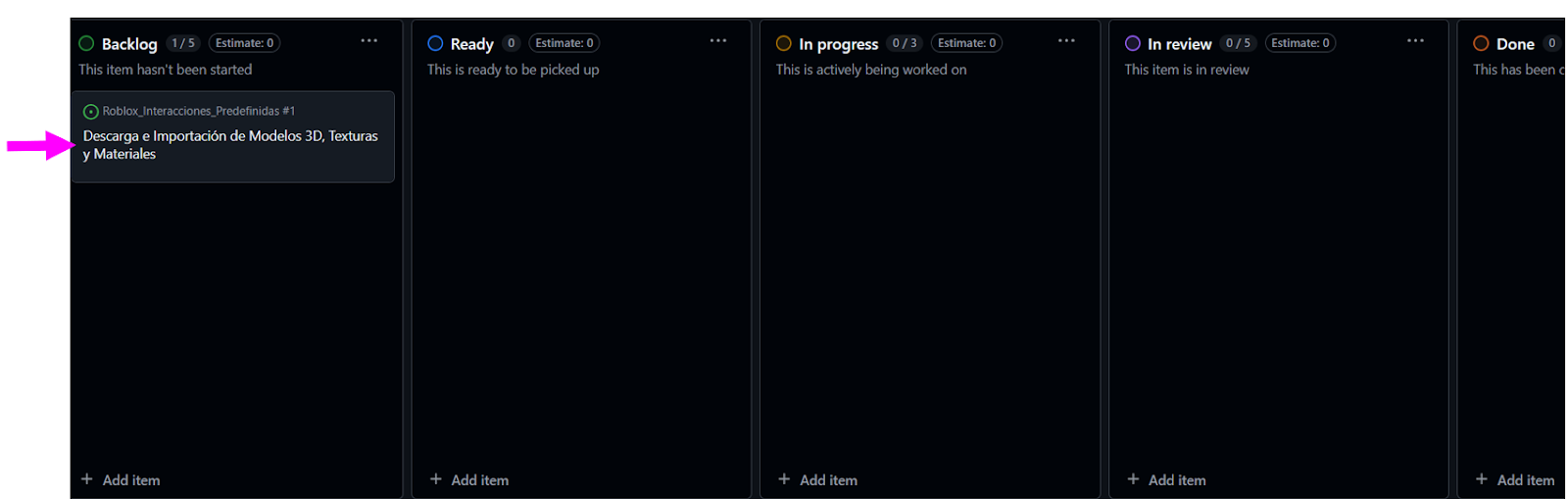Open the Descarga e Importación de Modelos 3D card
Screen dimensions: 1568x499
click(230, 144)
